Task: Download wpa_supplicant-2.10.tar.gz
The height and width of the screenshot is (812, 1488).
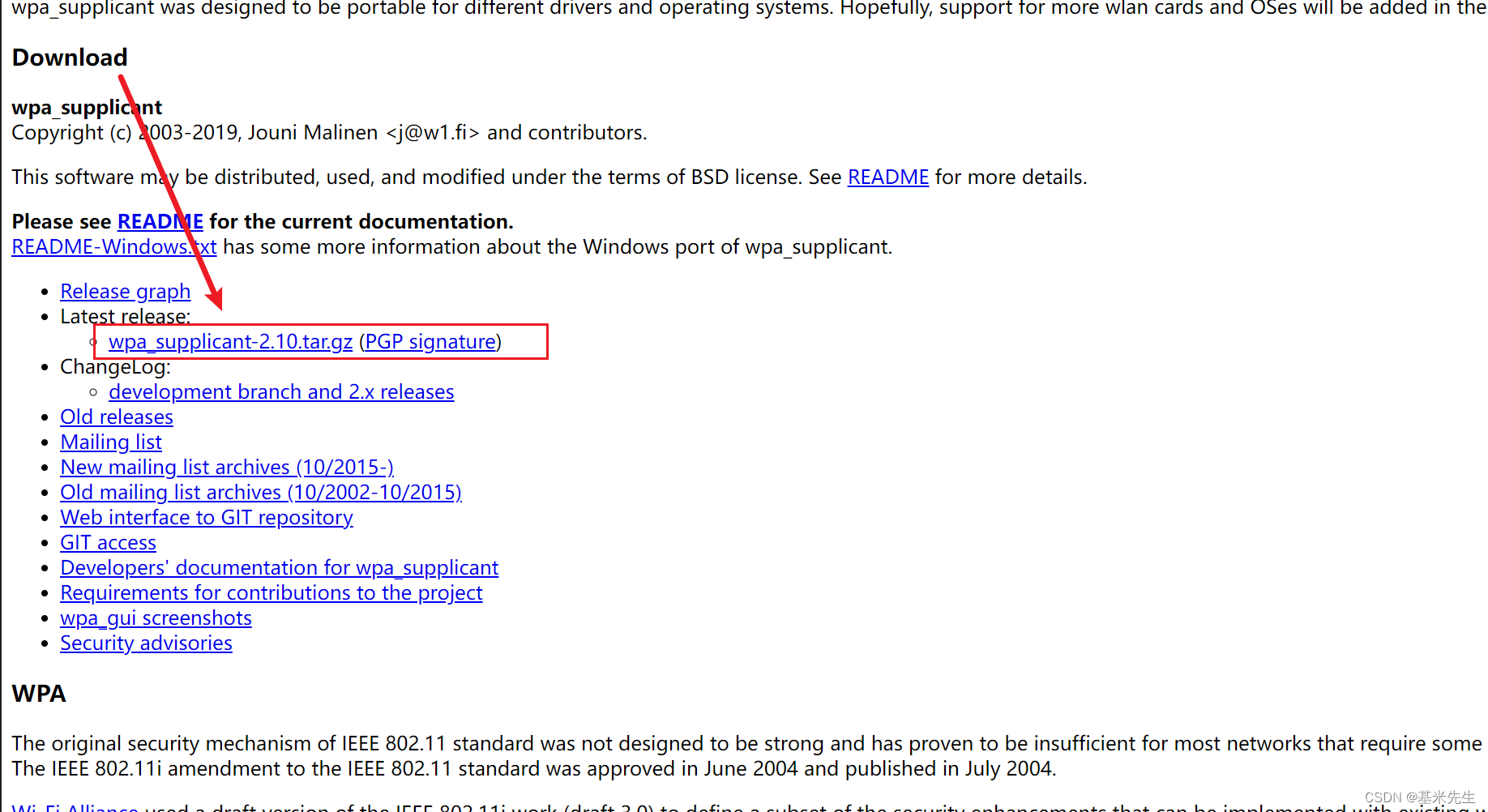Action: [x=230, y=341]
